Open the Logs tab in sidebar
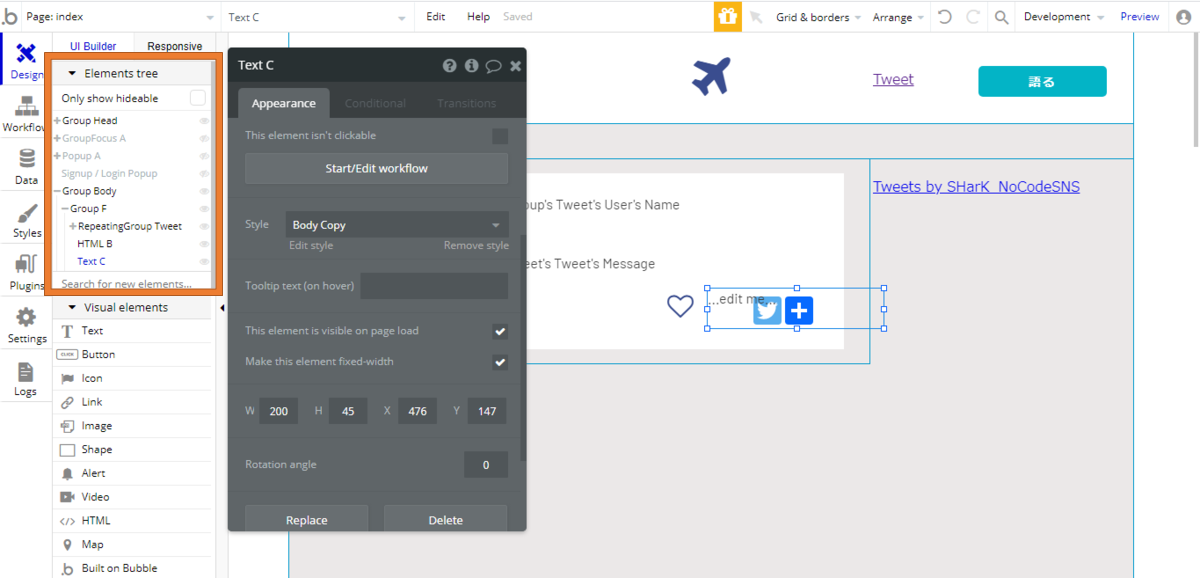The image size is (1200, 578). [x=26, y=378]
